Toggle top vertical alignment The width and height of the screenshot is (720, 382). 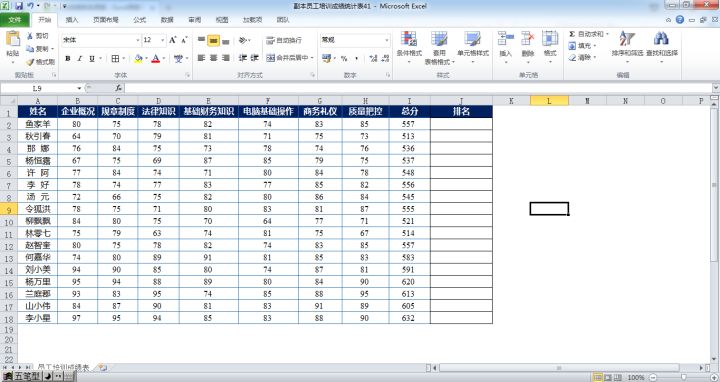point(201,40)
